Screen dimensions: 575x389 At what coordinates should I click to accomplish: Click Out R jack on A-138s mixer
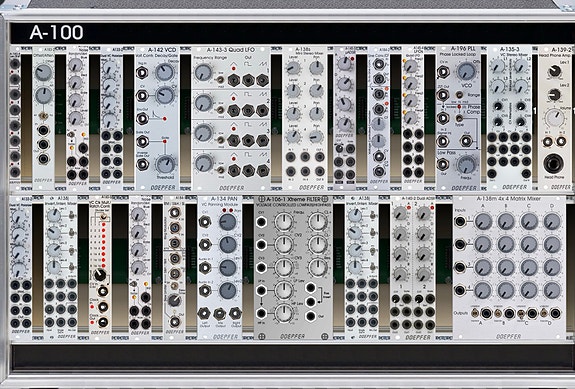tap(320, 171)
